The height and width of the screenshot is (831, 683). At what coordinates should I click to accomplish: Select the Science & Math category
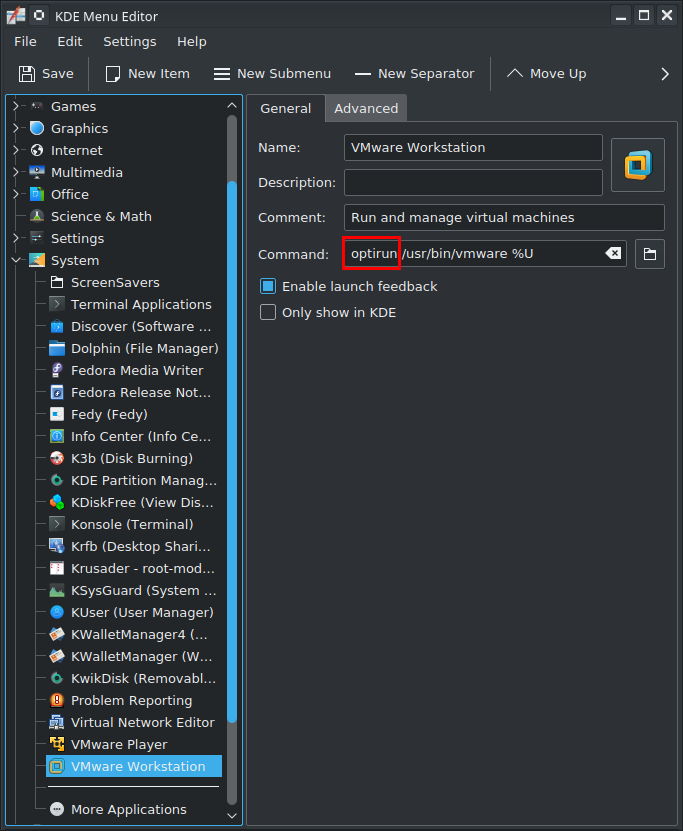(x=101, y=216)
